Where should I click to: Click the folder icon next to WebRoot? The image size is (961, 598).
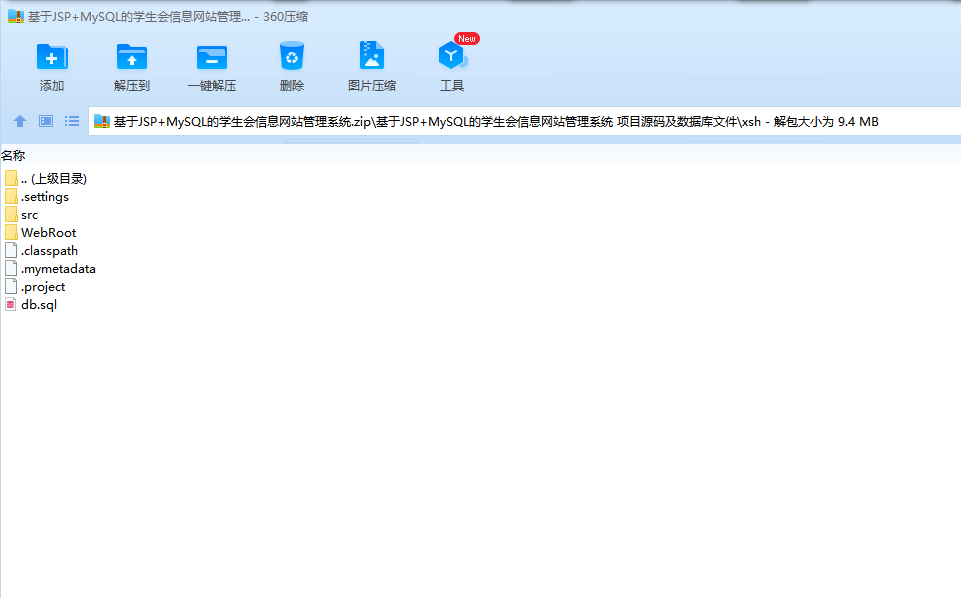click(11, 233)
